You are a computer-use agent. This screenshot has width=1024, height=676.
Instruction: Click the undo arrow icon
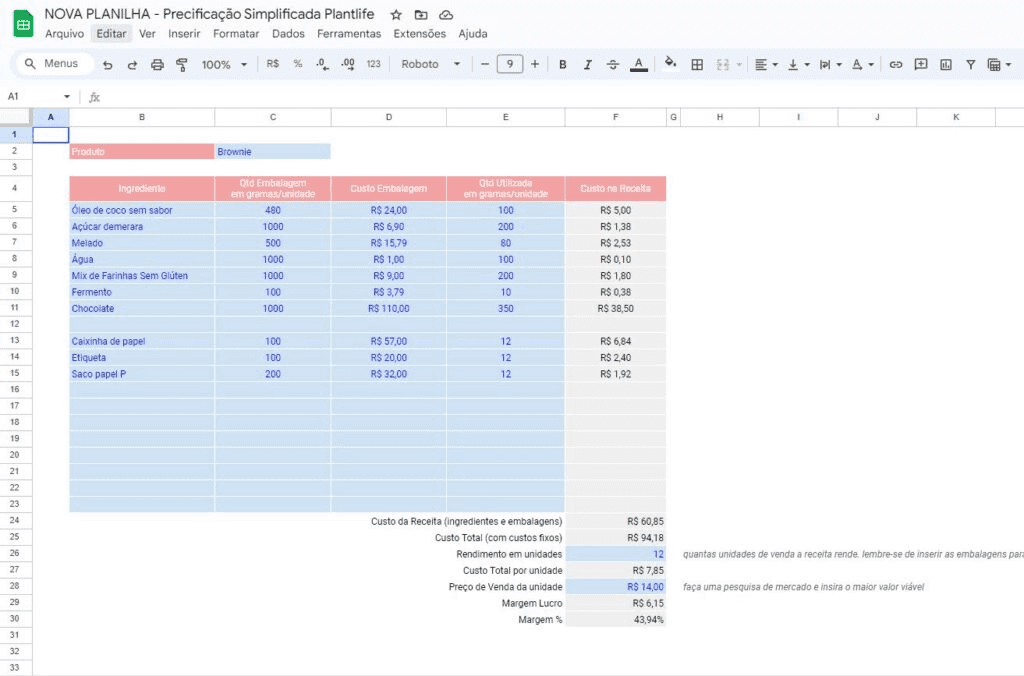pyautogui.click(x=108, y=65)
